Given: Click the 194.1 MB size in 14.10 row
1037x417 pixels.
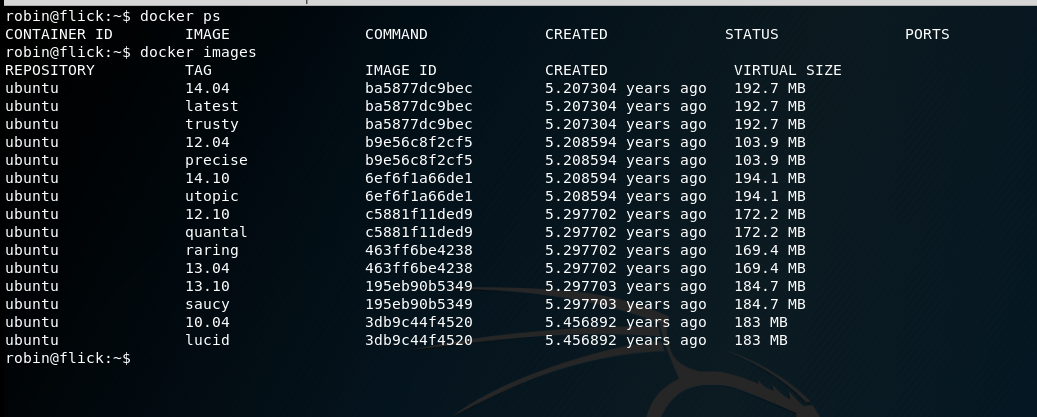Looking at the screenshot, I should [x=770, y=178].
